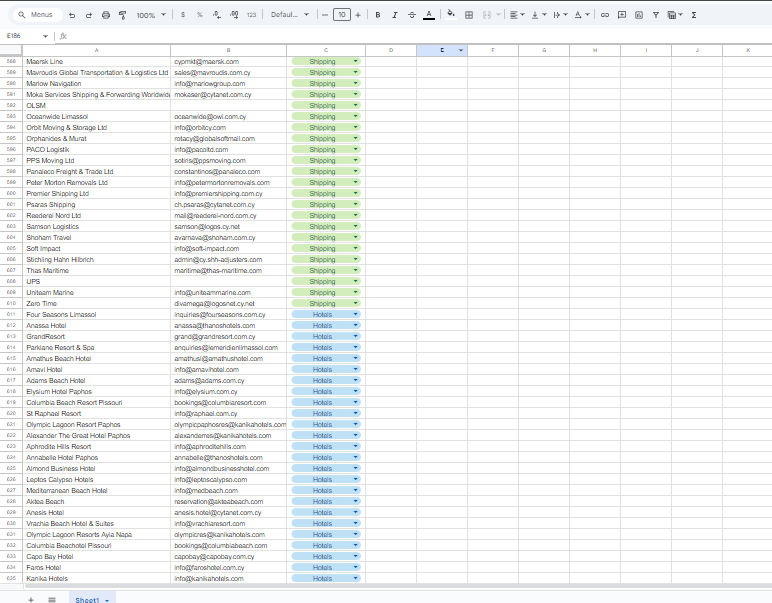The width and height of the screenshot is (772, 603).
Task: Open the name box dropdown arrow
Action: click(x=45, y=36)
